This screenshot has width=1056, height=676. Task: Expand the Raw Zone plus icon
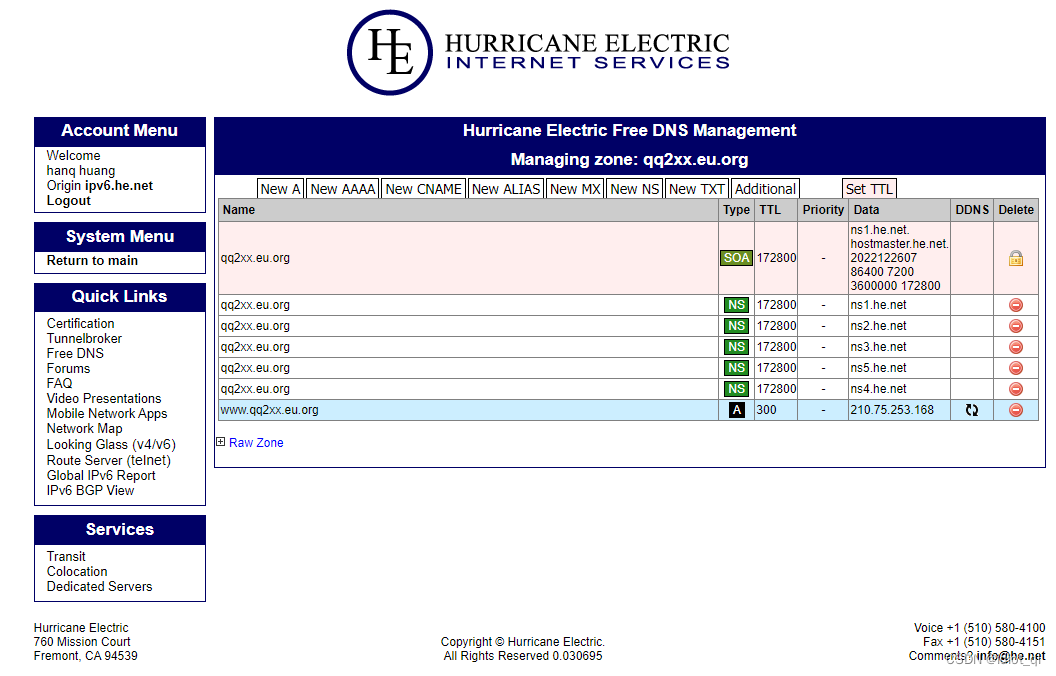(220, 442)
